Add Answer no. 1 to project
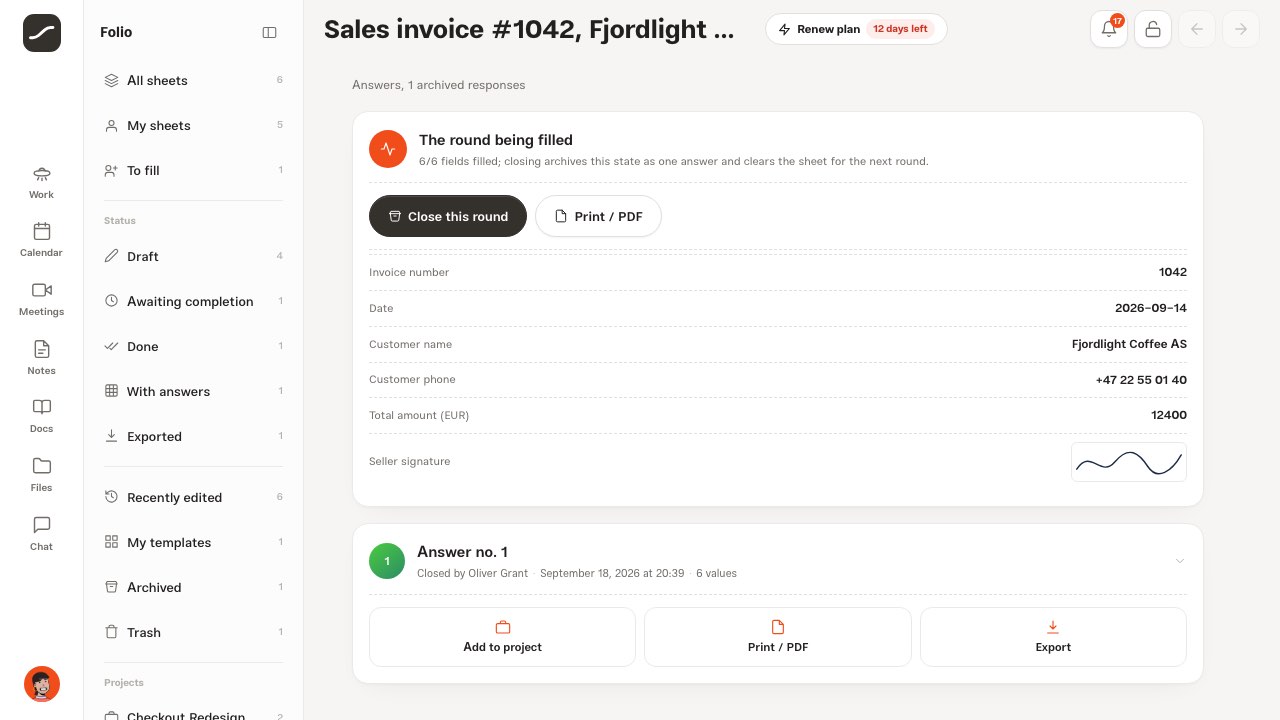 pos(502,637)
